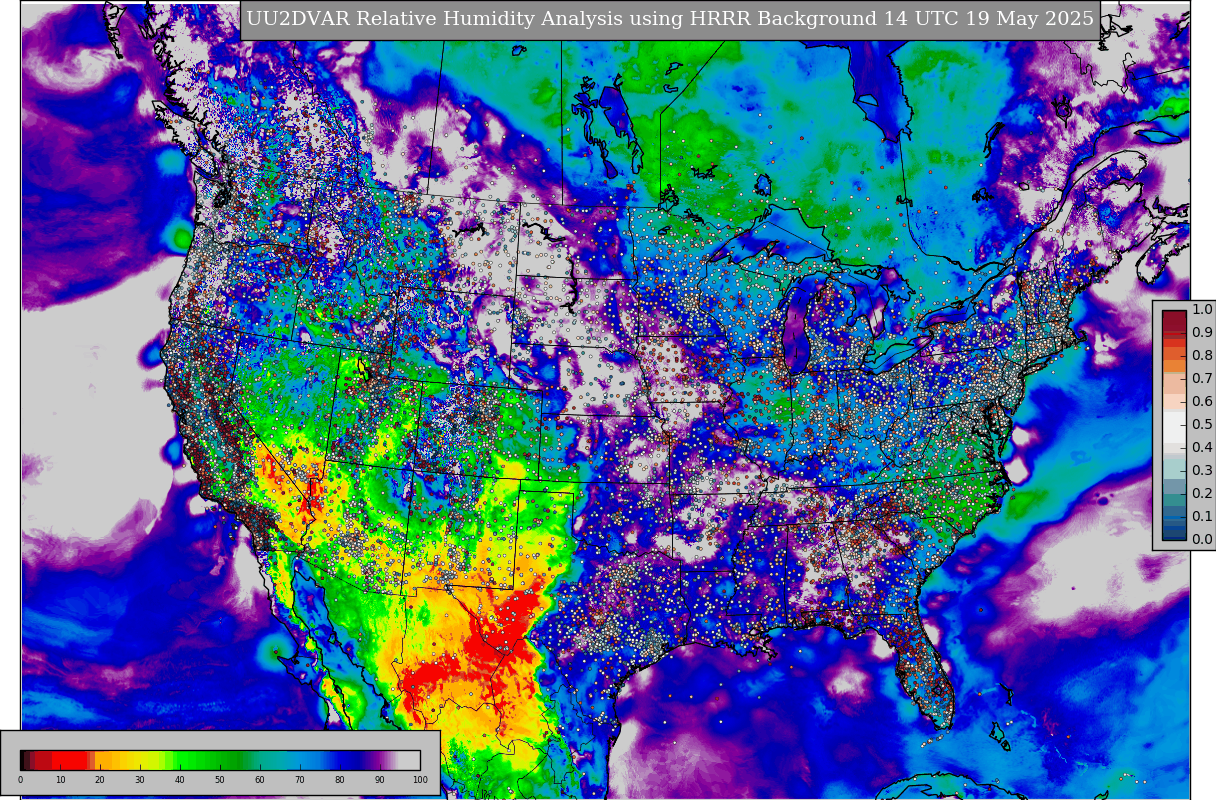
Task: Click the "0.5" label on the right legend
Action: tap(1202, 425)
